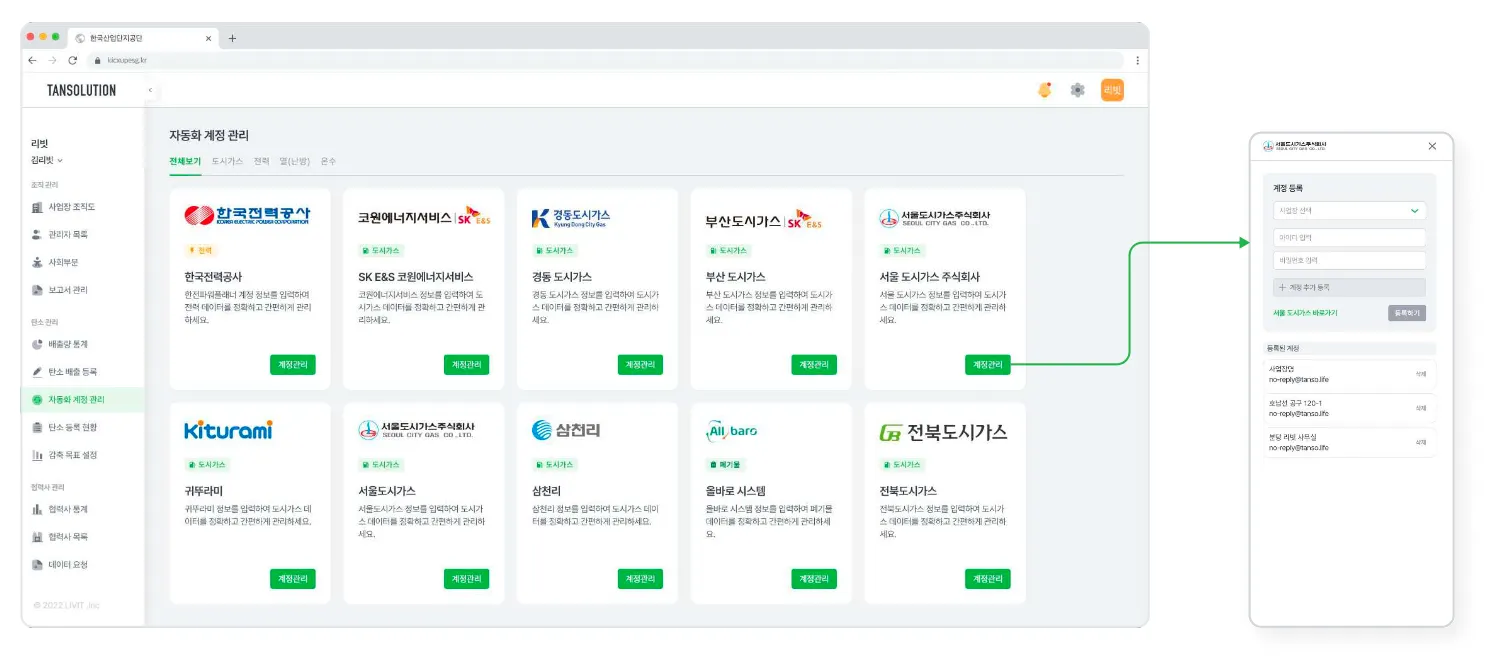Open the notification bell in the header
The width and height of the screenshot is (1486, 668).
1044,90
